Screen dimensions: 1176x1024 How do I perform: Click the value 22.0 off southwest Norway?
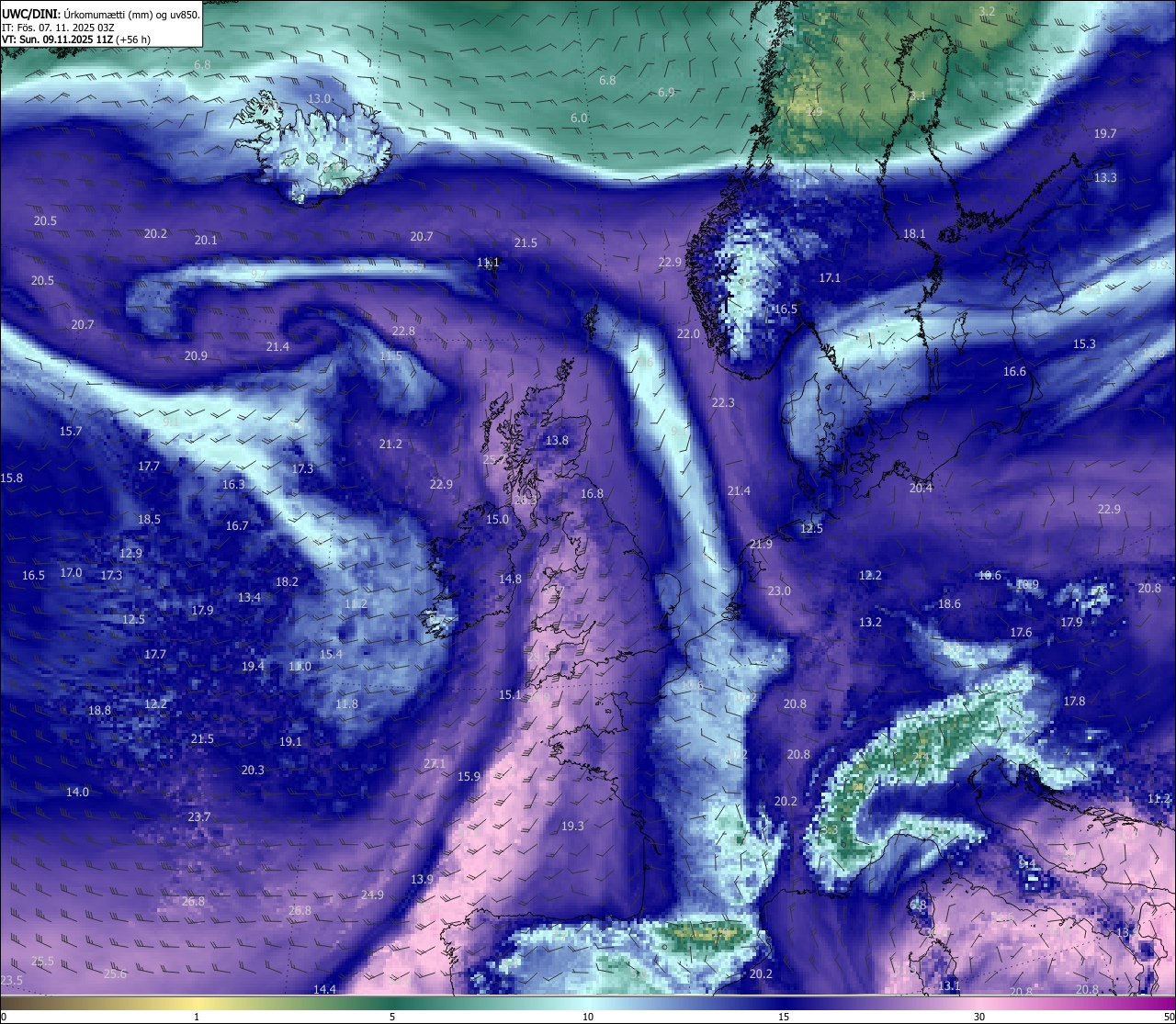688,334
